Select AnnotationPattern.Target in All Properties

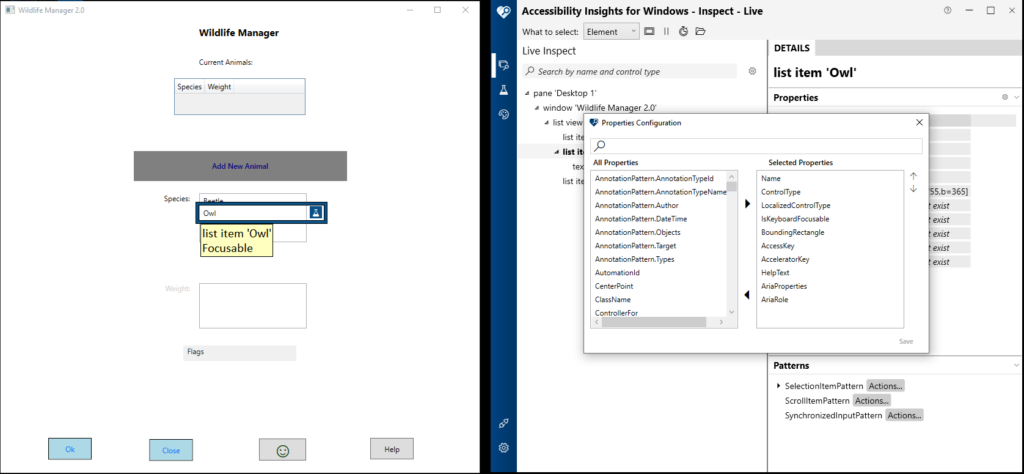pyautogui.click(x=635, y=246)
